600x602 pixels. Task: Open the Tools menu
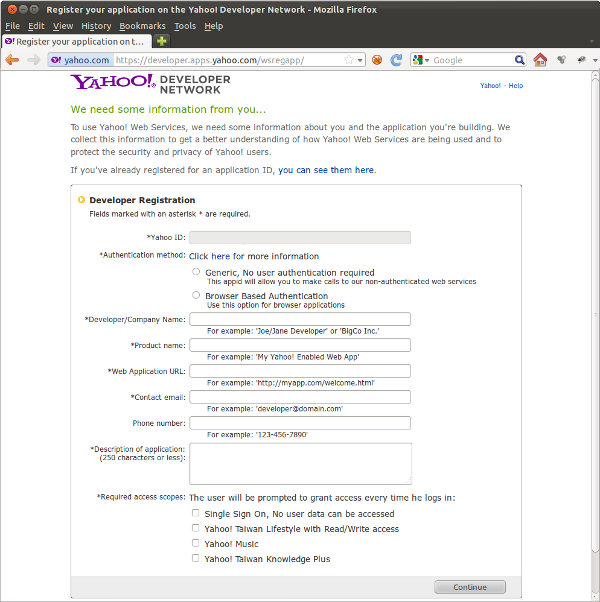pos(185,26)
